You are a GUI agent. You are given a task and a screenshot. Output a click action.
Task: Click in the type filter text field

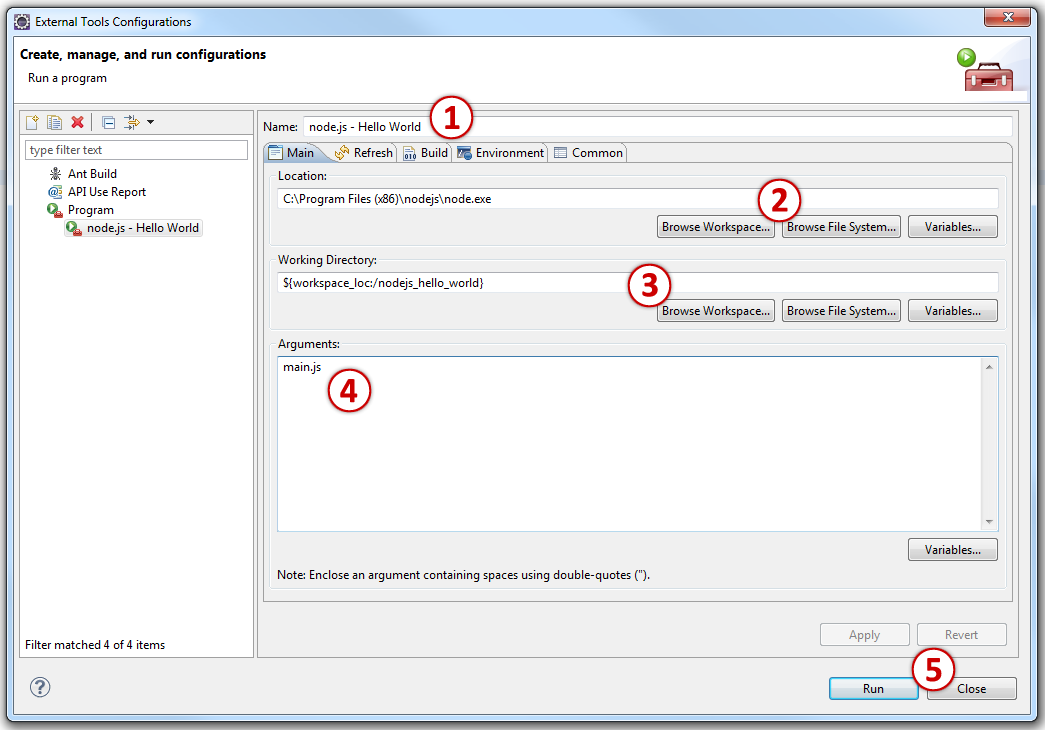pos(136,150)
